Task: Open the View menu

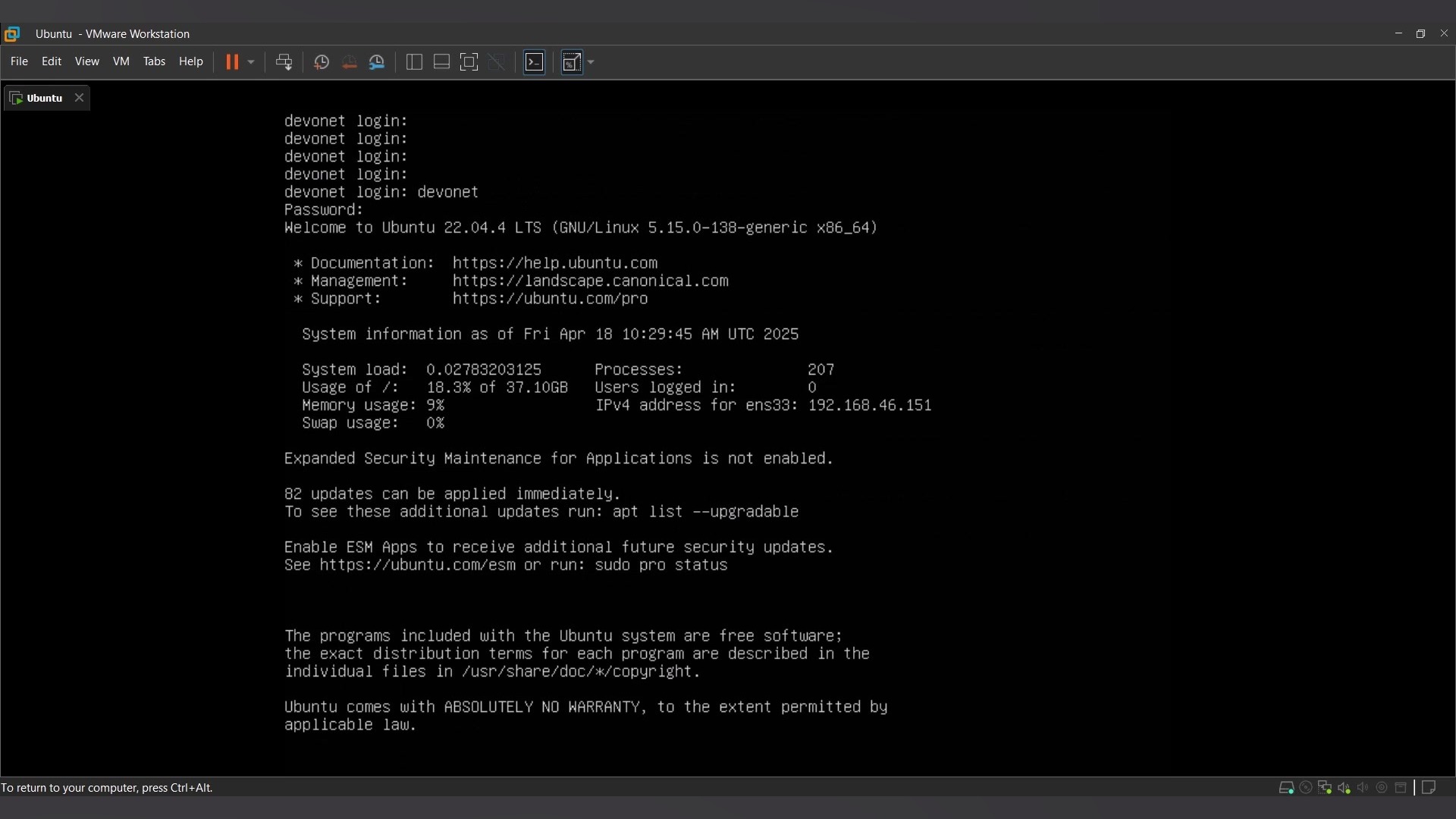Action: [x=86, y=61]
